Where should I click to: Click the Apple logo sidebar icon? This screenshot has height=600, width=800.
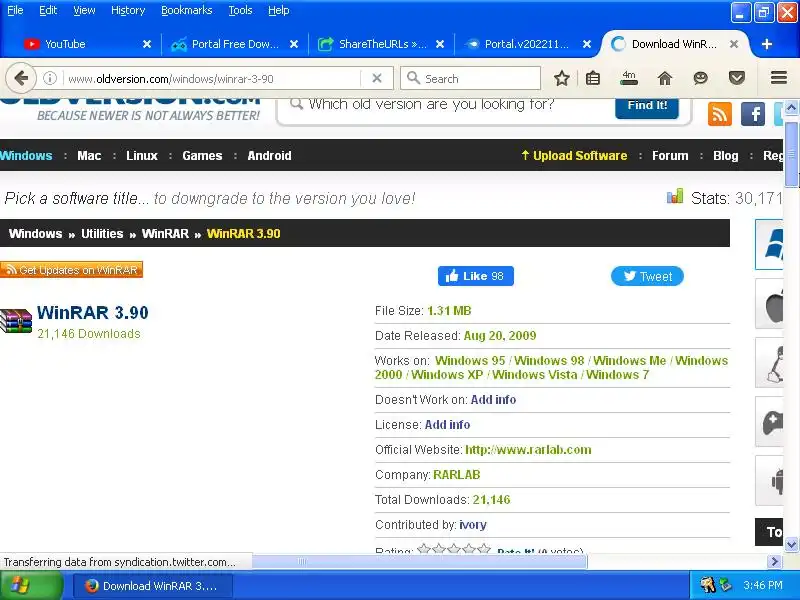coord(769,304)
